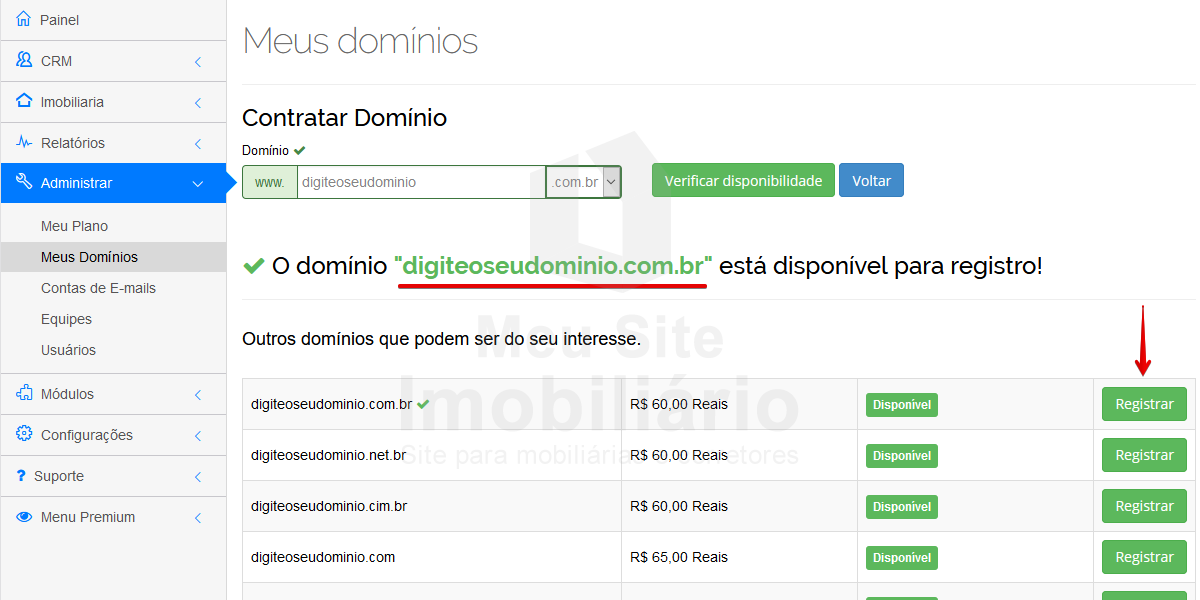Expand the CRM menu chevron

point(198,62)
